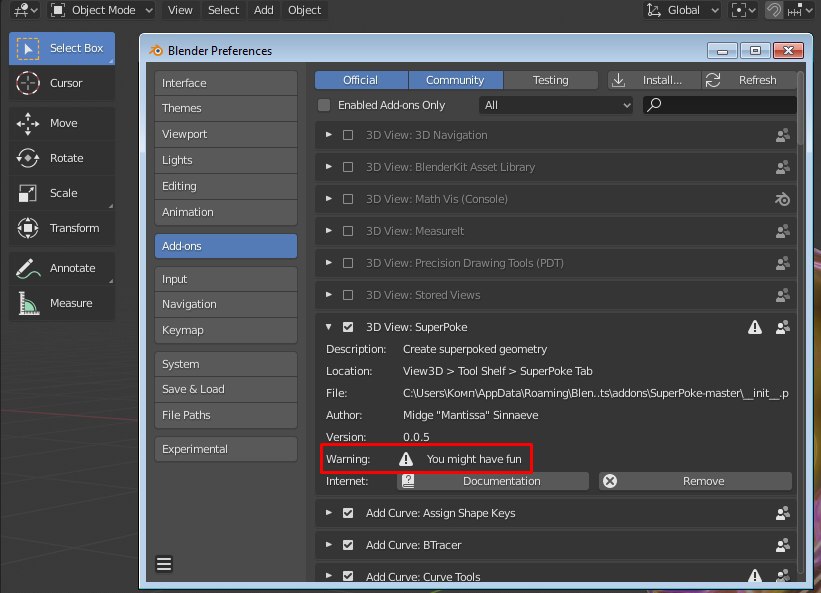Viewport: 821px width, 593px height.
Task: Click community icon on BlenderKit Asset Library row
Action: coord(782,167)
